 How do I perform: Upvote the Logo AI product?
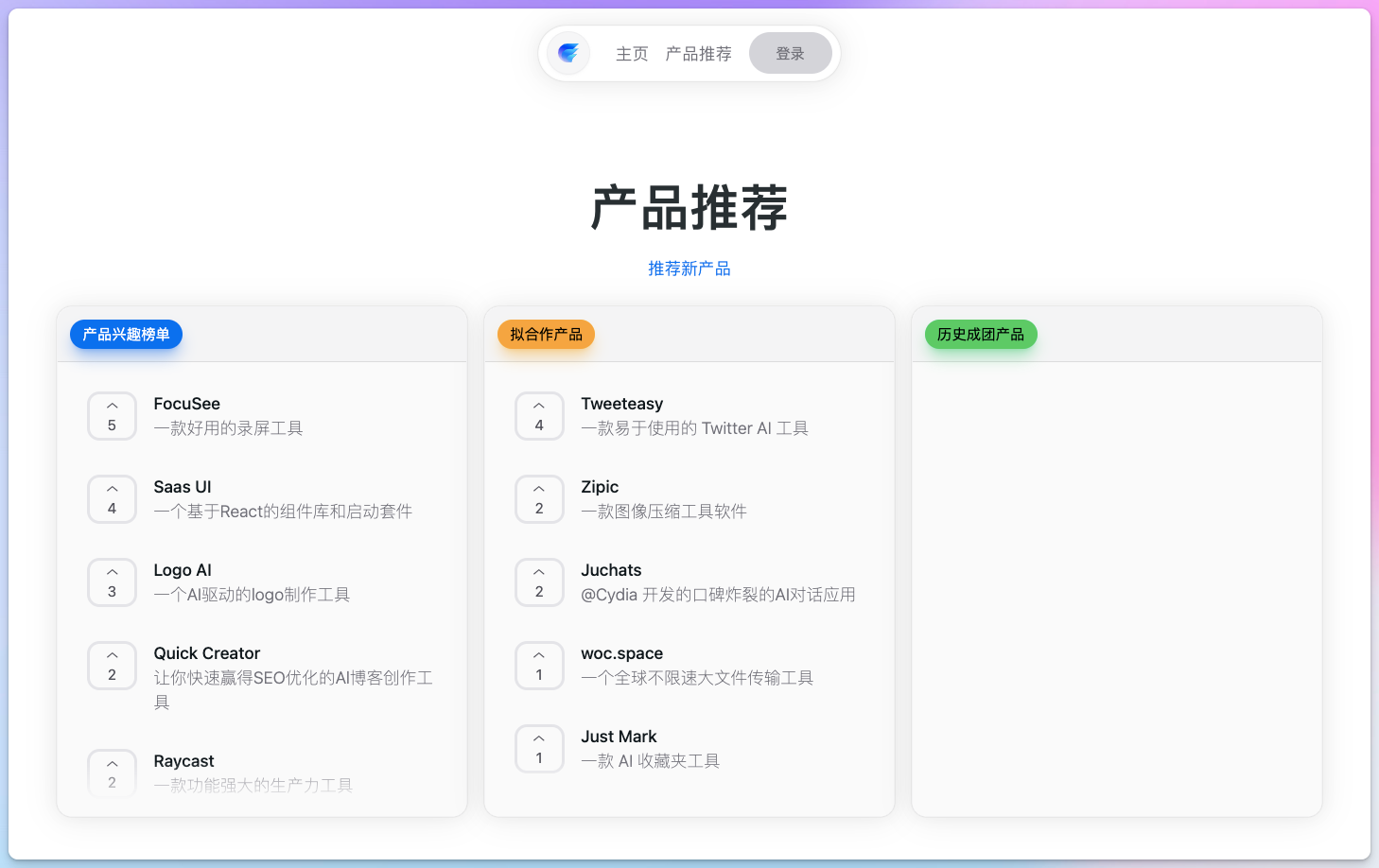[112, 582]
